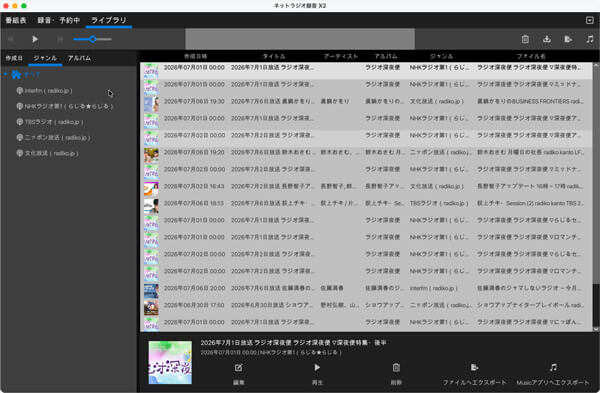Click the ファイルへエクスポート icon

tap(474, 367)
